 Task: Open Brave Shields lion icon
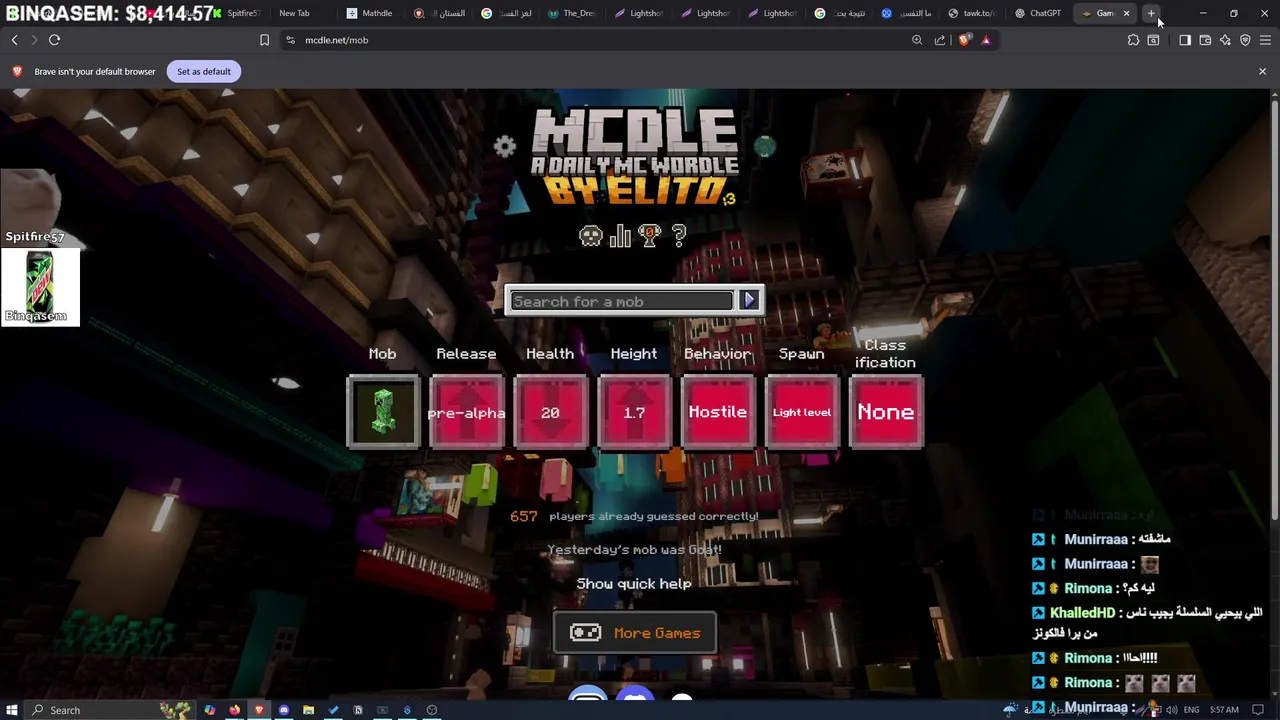[964, 40]
